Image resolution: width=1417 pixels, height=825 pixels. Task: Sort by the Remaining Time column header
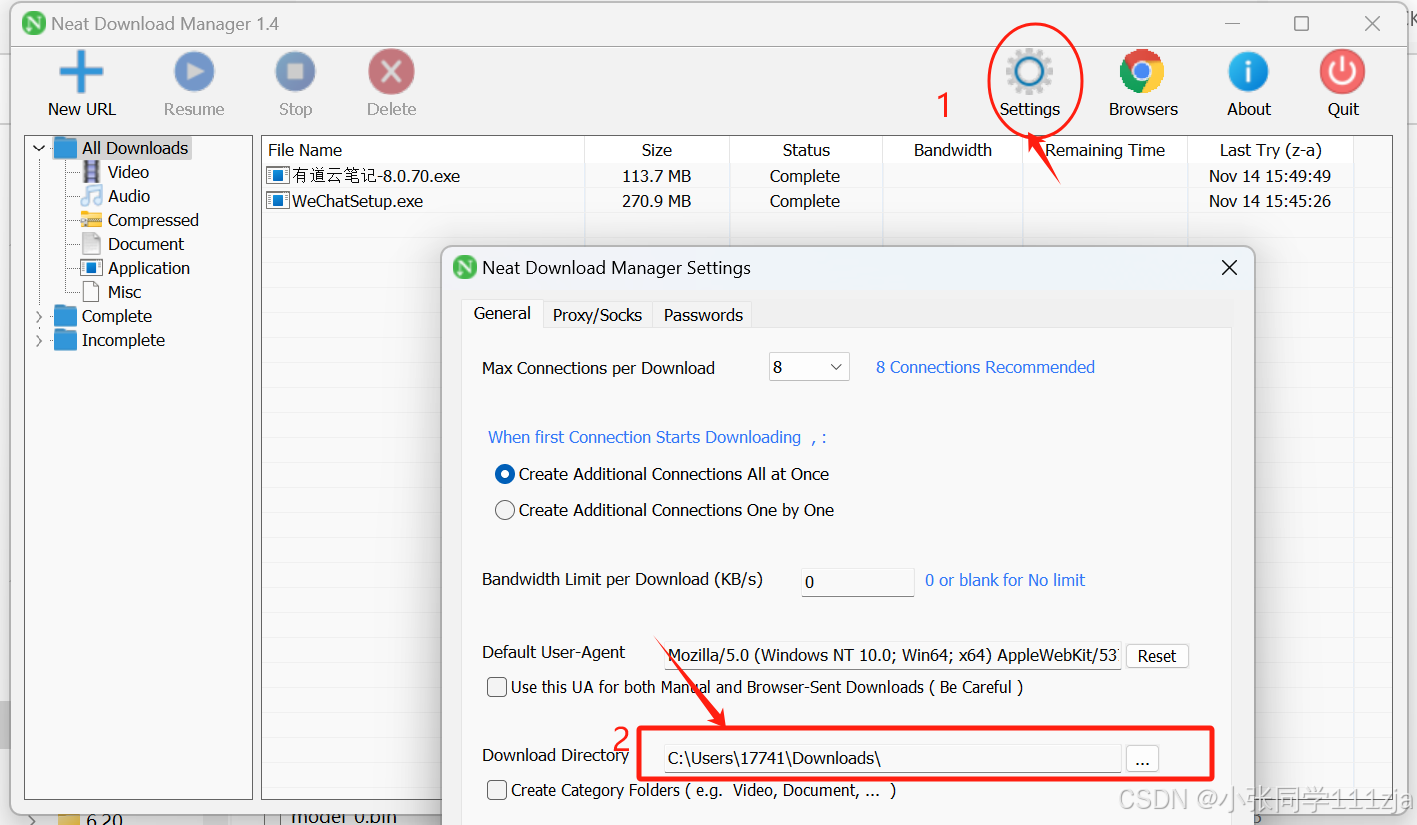[x=1105, y=150]
